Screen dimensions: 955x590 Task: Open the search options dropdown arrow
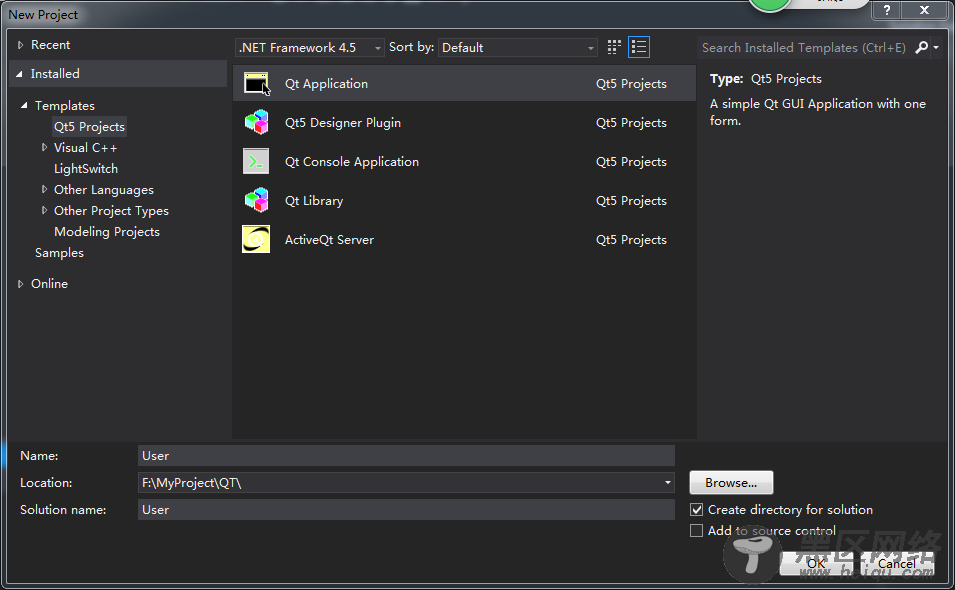(x=936, y=47)
